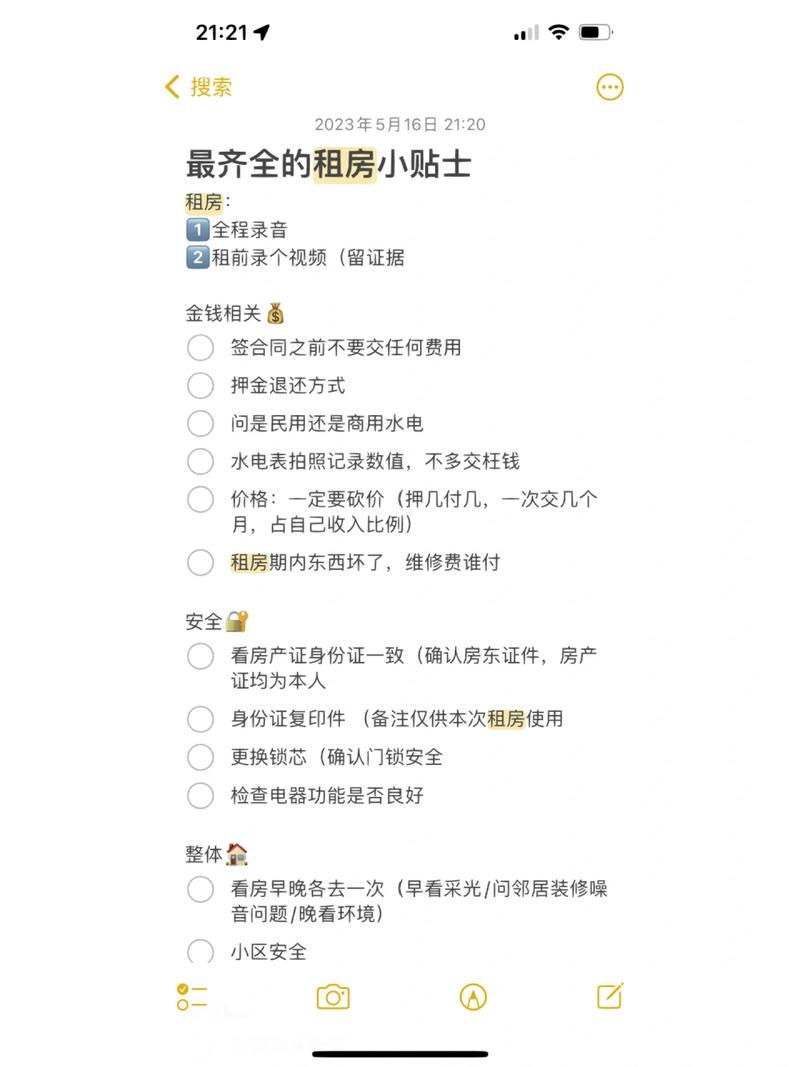
Task: Tap the back chevron beside 搜索
Action: point(173,87)
